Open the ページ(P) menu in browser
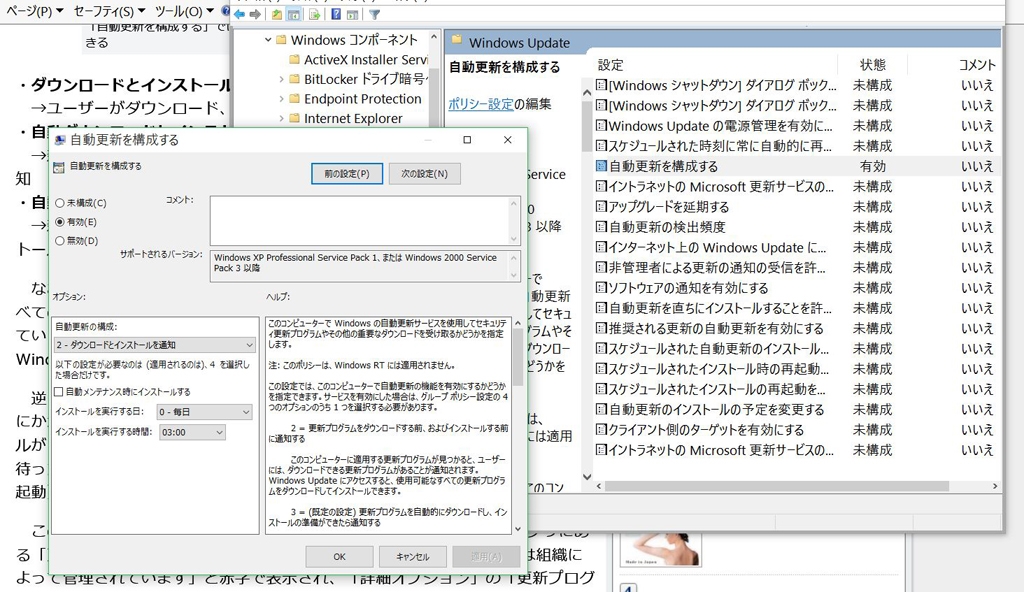Screen dimensions: 1024x592 pyautogui.click(x=35, y=11)
